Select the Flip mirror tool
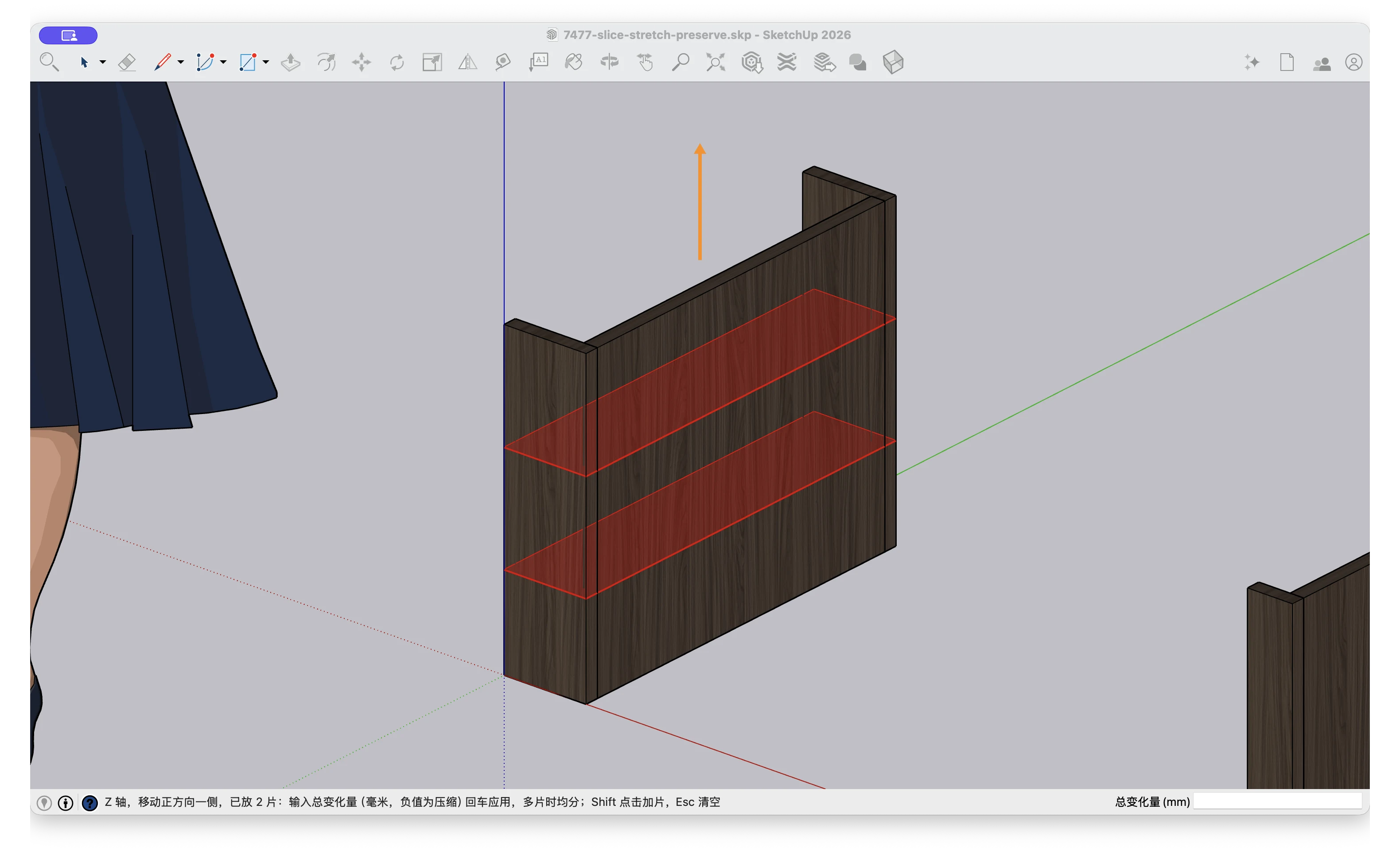This screenshot has width=1400, height=852. (x=467, y=62)
